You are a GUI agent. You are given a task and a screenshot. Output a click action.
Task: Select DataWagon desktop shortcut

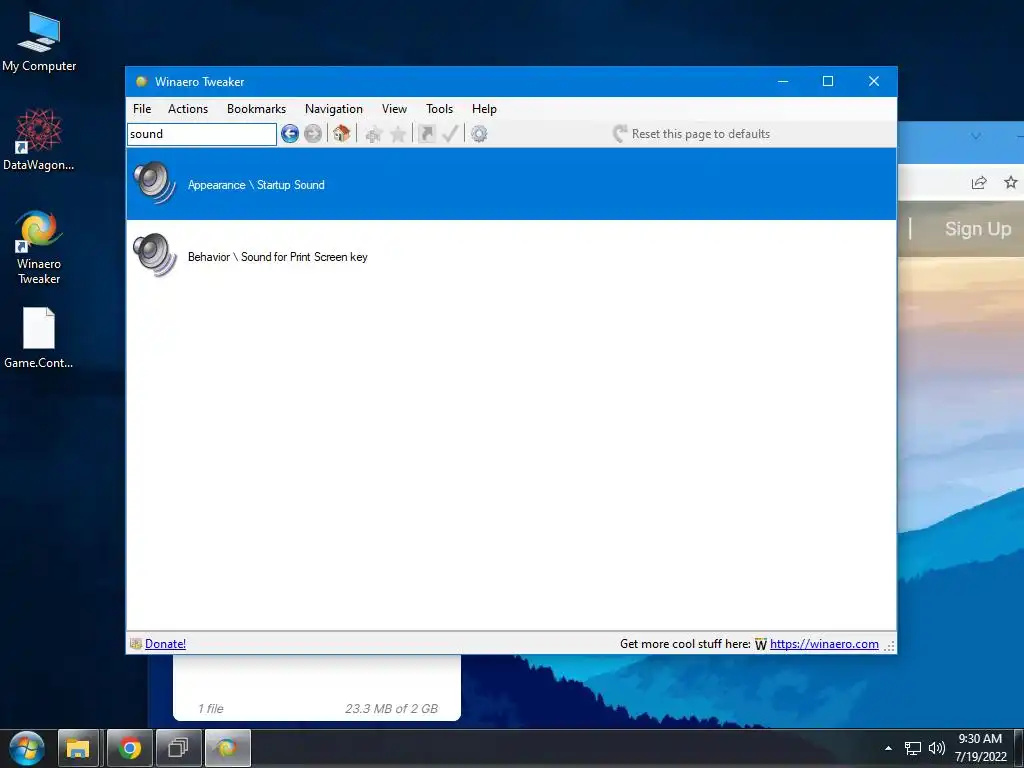coord(39,140)
